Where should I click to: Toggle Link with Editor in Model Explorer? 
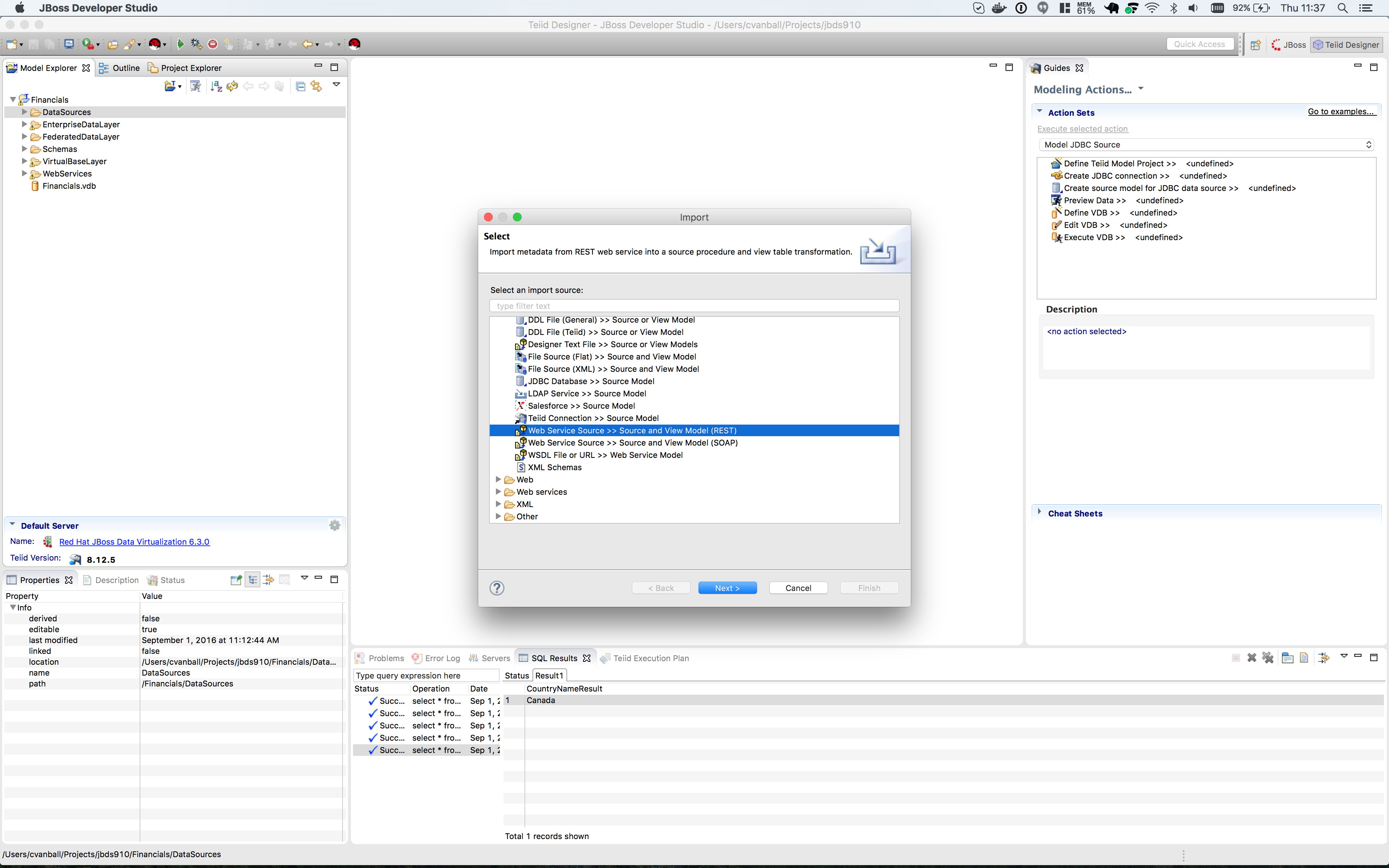[316, 86]
